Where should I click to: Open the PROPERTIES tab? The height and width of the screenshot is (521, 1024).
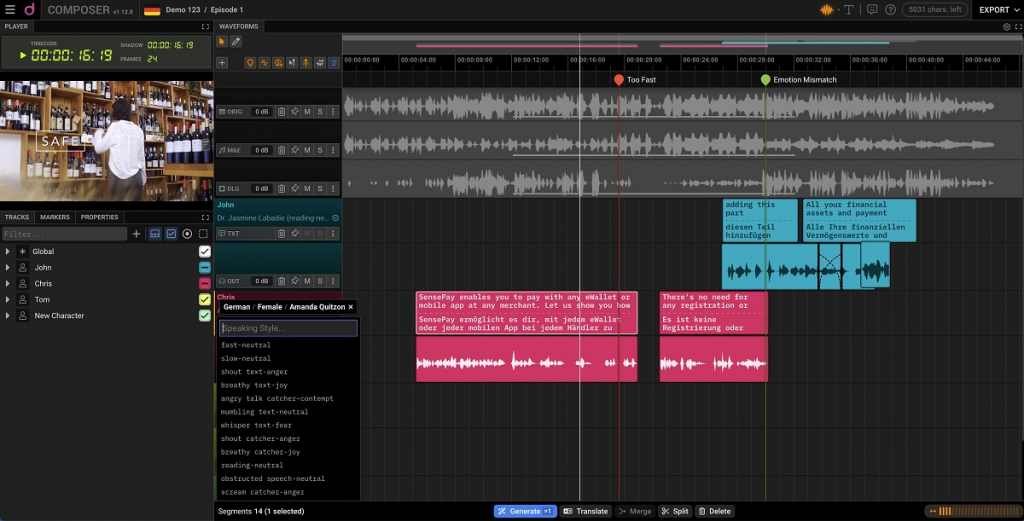(x=99, y=217)
